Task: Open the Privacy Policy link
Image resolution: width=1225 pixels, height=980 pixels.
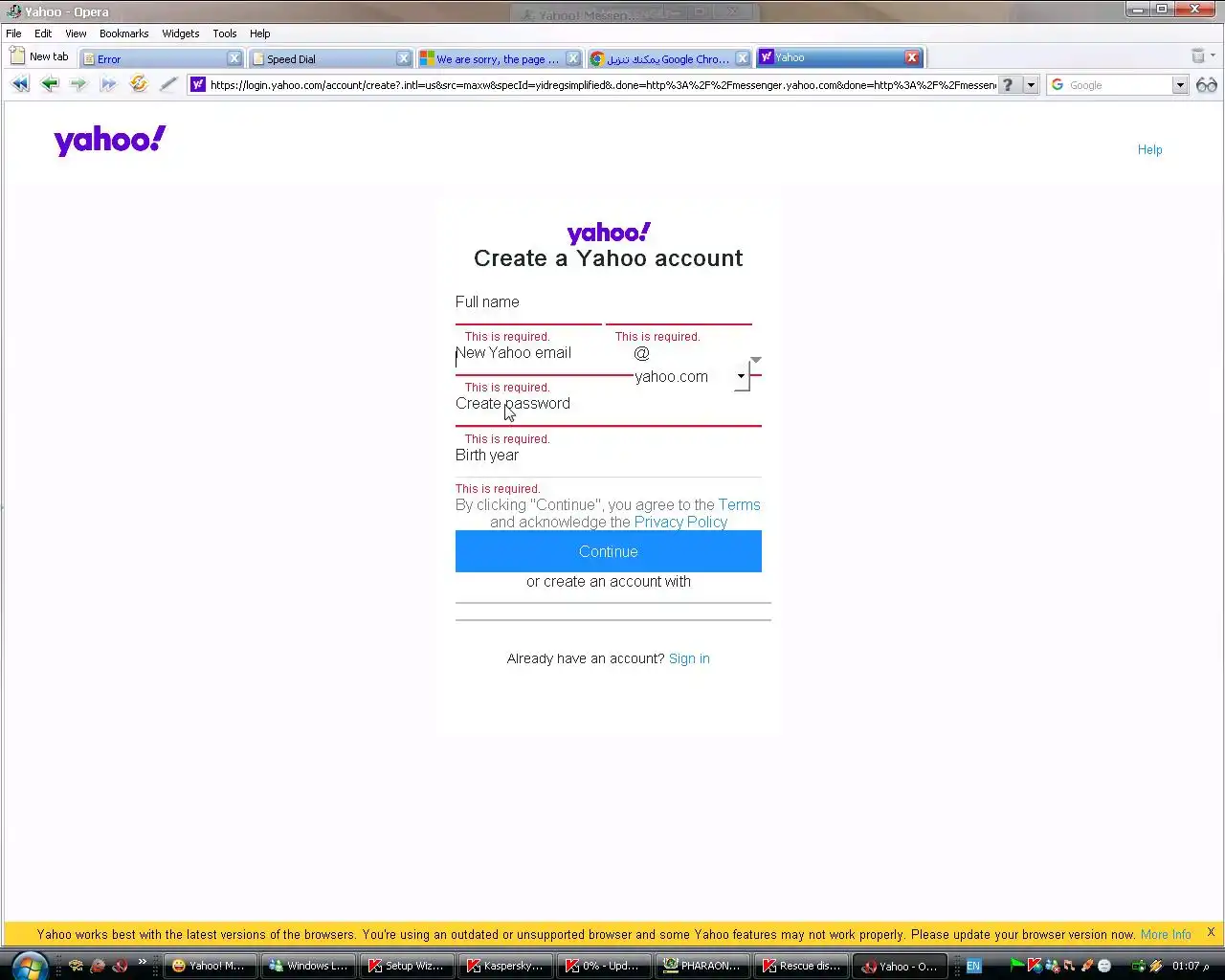Action: (680, 522)
